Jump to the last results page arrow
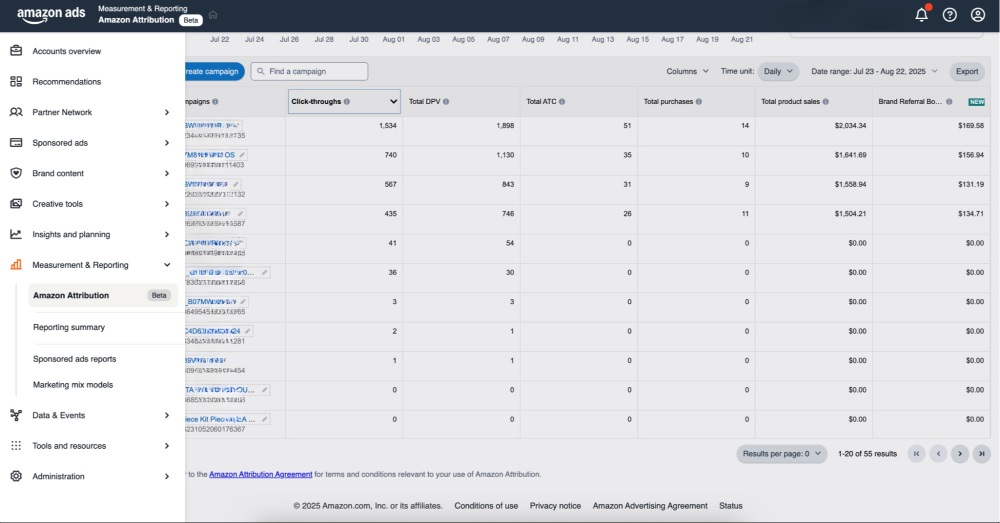Image resolution: width=1000 pixels, height=523 pixels. [x=982, y=454]
